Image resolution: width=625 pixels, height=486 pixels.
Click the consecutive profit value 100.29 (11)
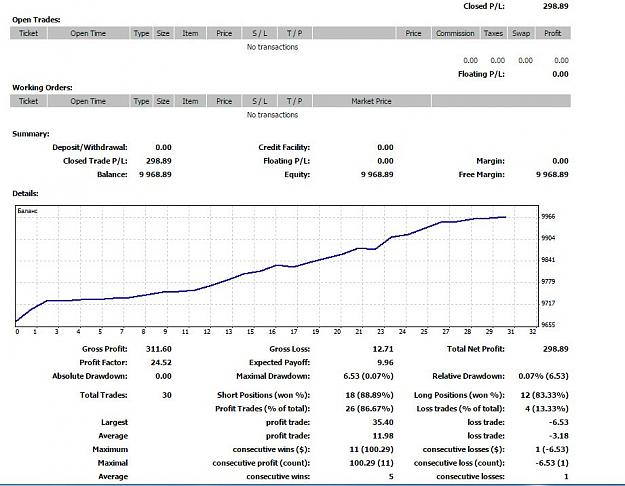[x=371, y=463]
